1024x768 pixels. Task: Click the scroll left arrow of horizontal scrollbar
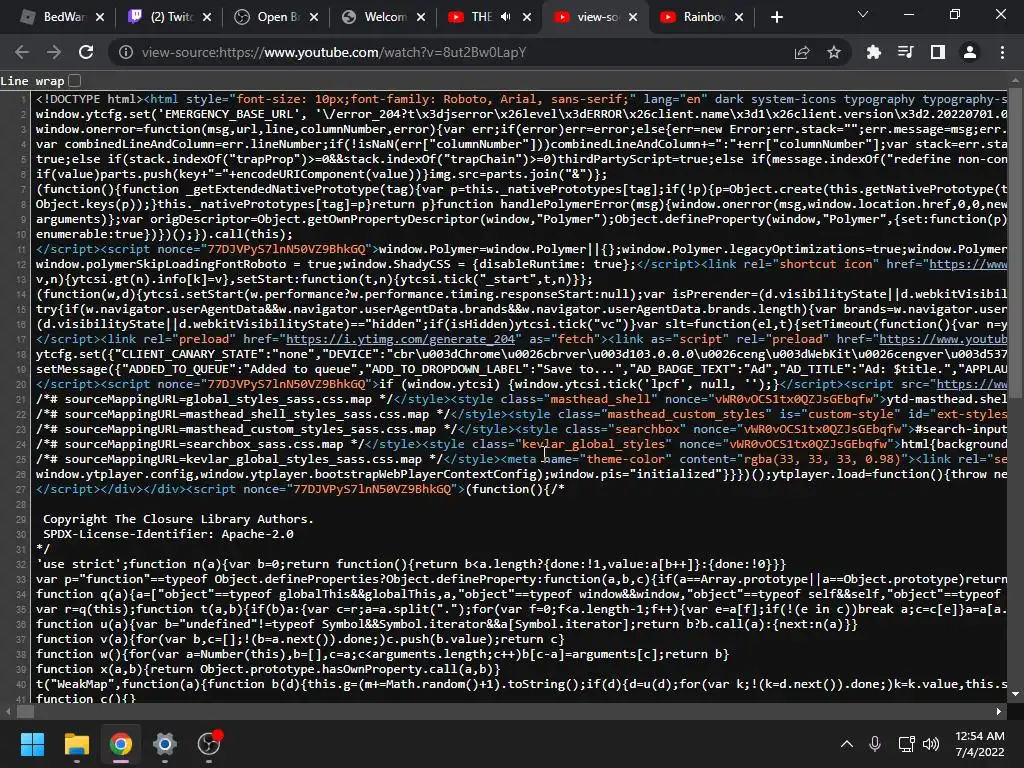tap(8, 712)
